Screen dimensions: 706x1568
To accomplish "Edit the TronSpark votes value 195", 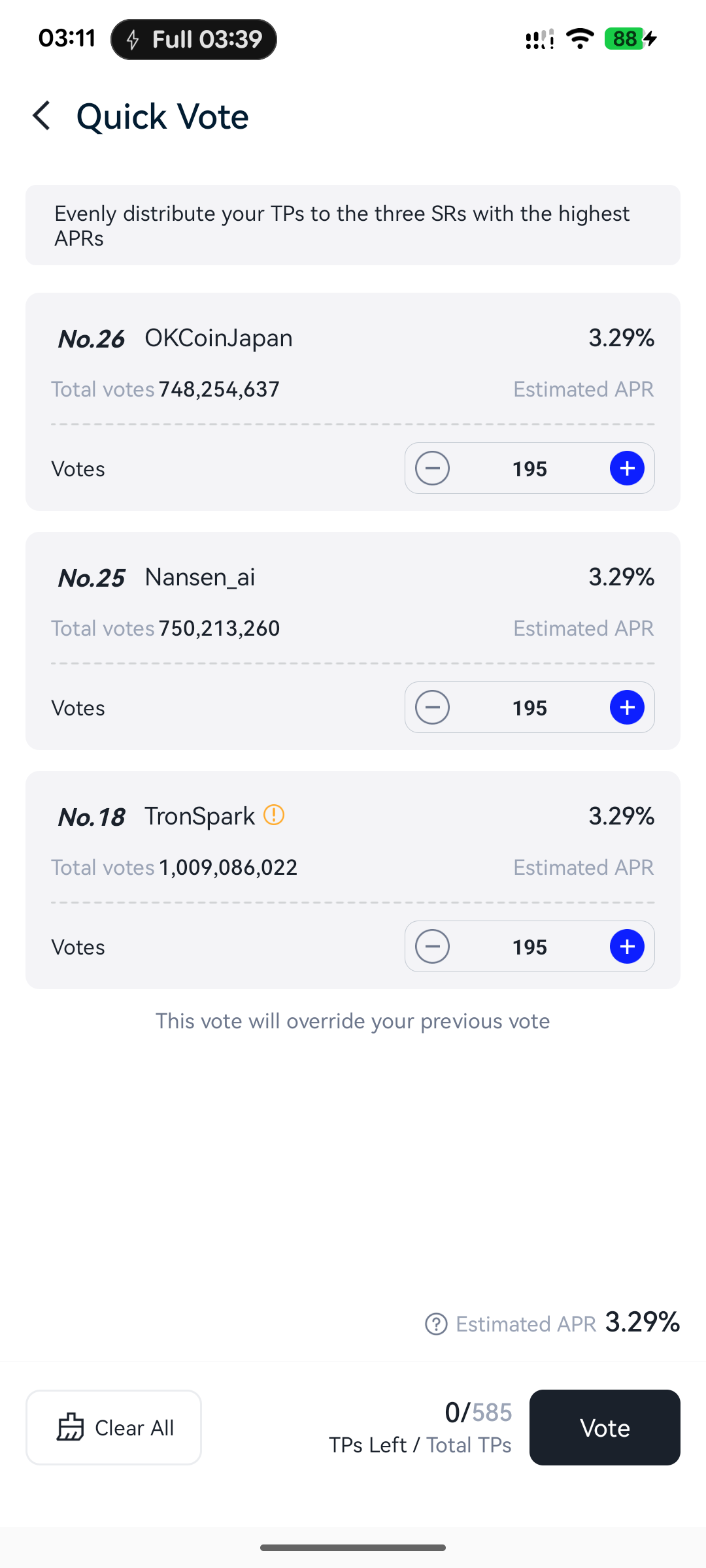I will (x=529, y=947).
